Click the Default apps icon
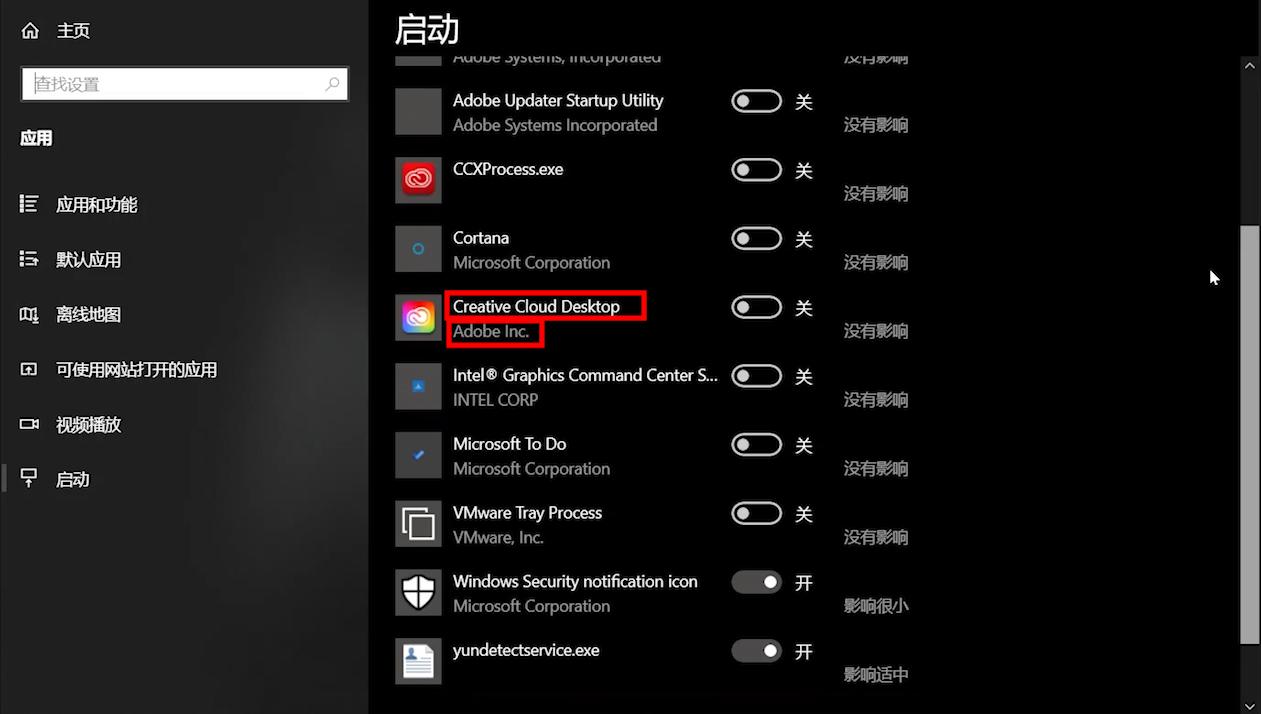 coord(29,259)
